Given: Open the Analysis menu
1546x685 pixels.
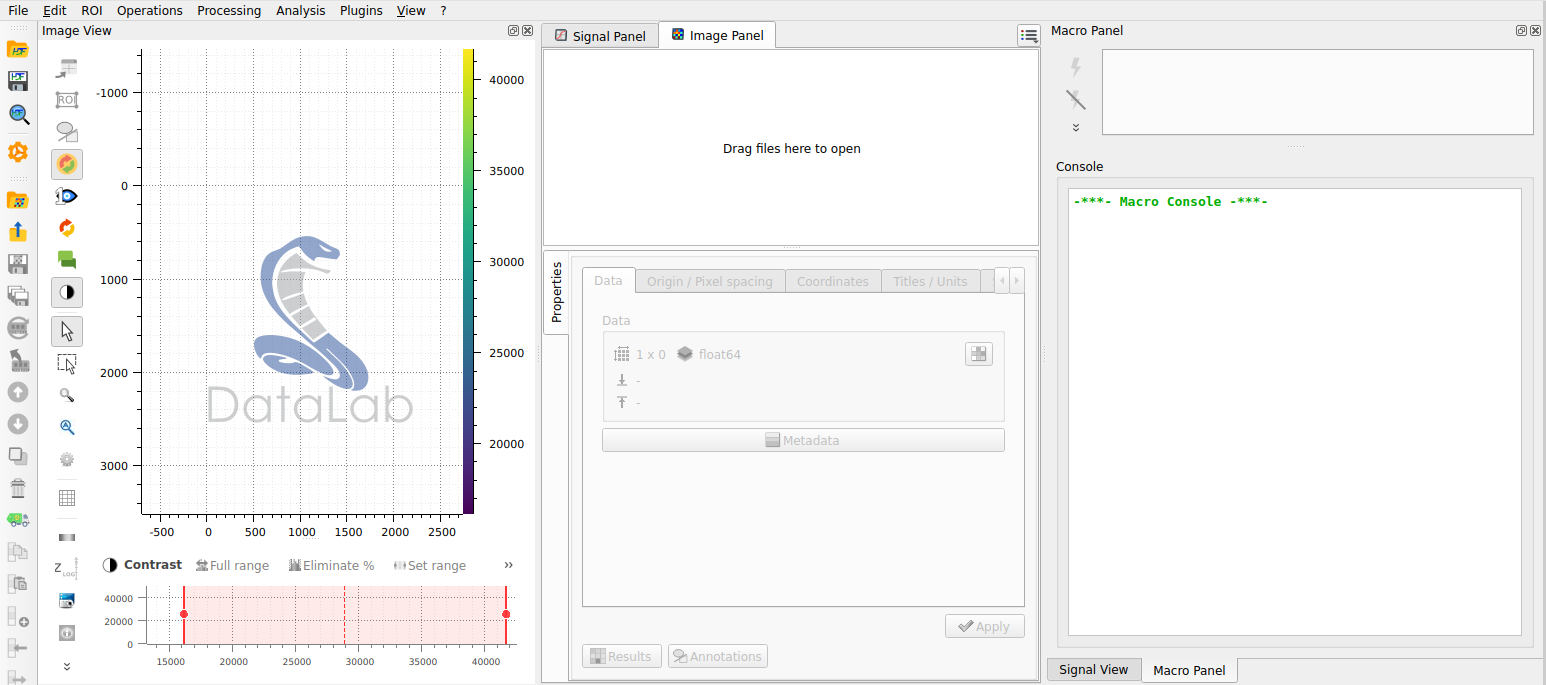Looking at the screenshot, I should (301, 10).
